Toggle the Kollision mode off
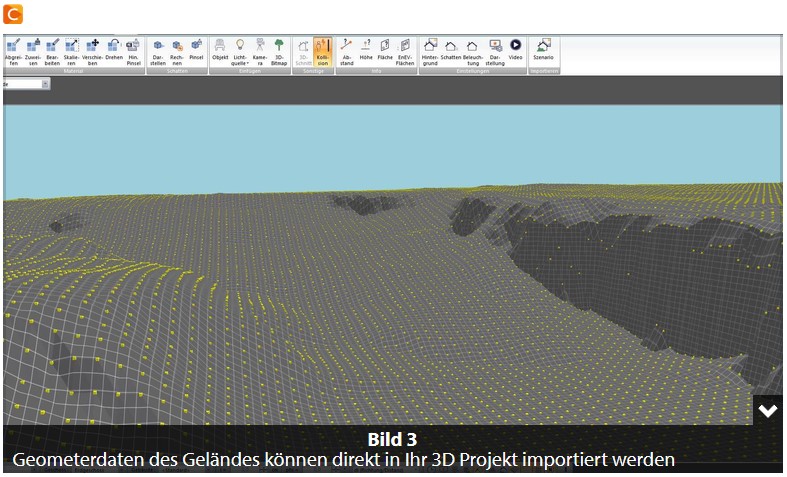This screenshot has height=477, width=787. tap(322, 52)
